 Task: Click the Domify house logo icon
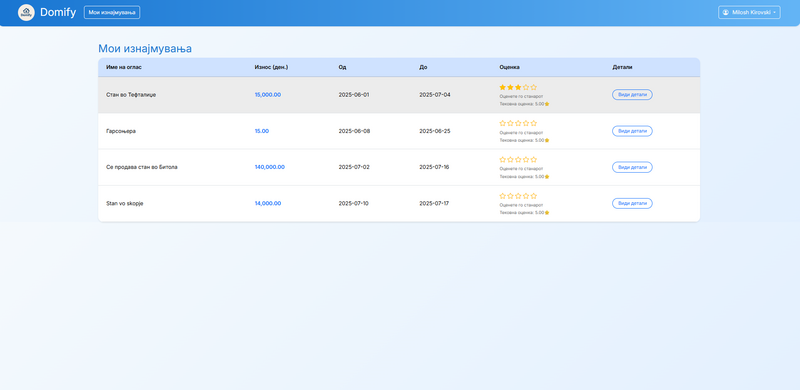[x=26, y=12]
